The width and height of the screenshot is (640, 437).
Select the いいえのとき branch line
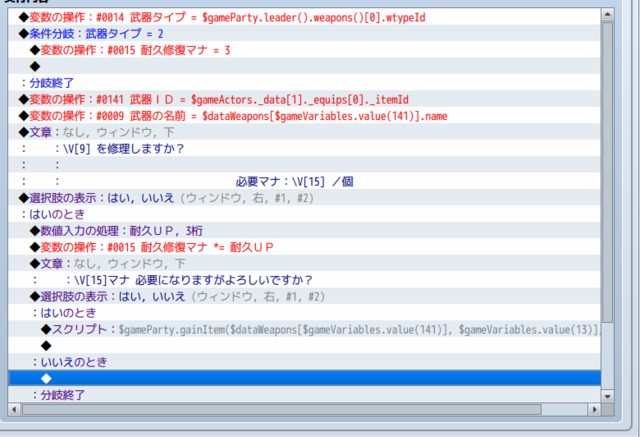[x=304, y=362]
